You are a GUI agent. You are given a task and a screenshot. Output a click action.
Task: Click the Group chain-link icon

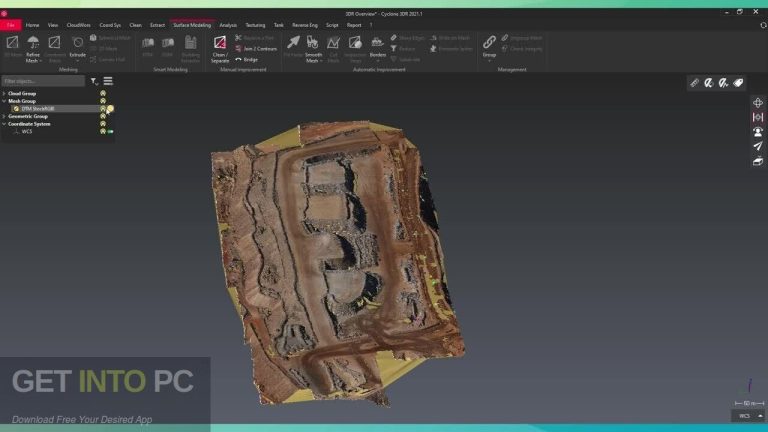pyautogui.click(x=489, y=43)
